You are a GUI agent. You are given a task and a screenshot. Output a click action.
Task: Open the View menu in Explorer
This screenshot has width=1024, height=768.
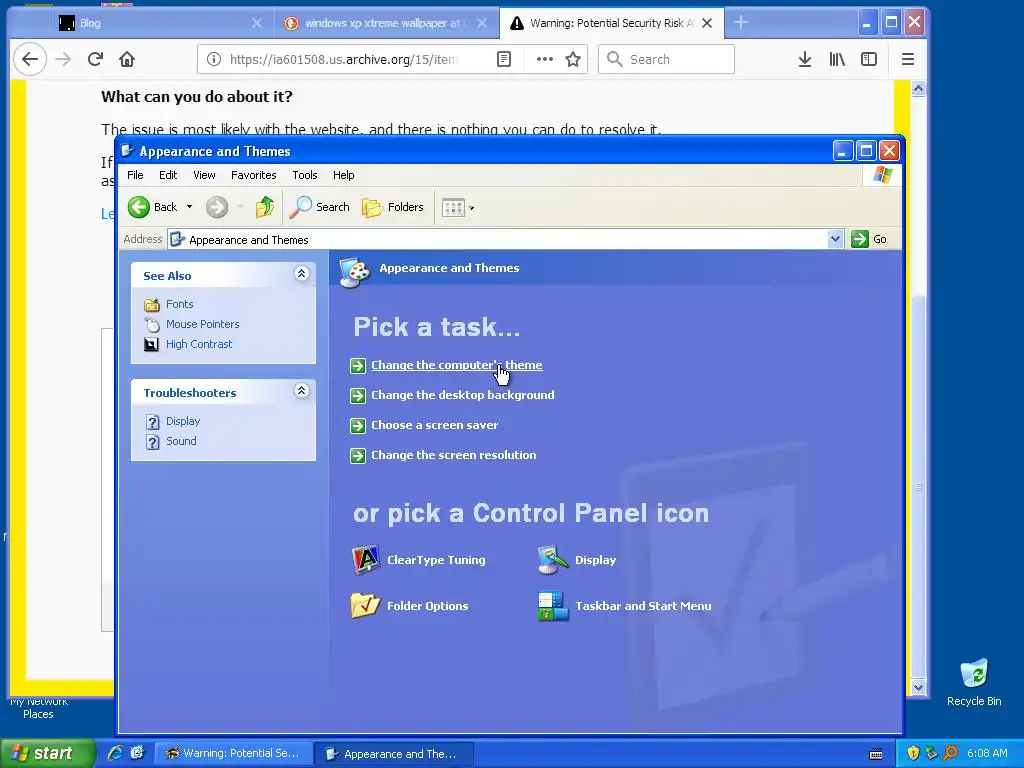[204, 175]
